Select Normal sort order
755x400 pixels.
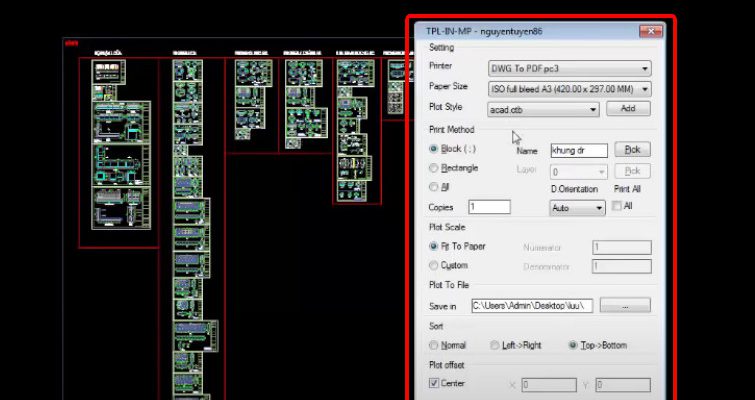coord(434,345)
